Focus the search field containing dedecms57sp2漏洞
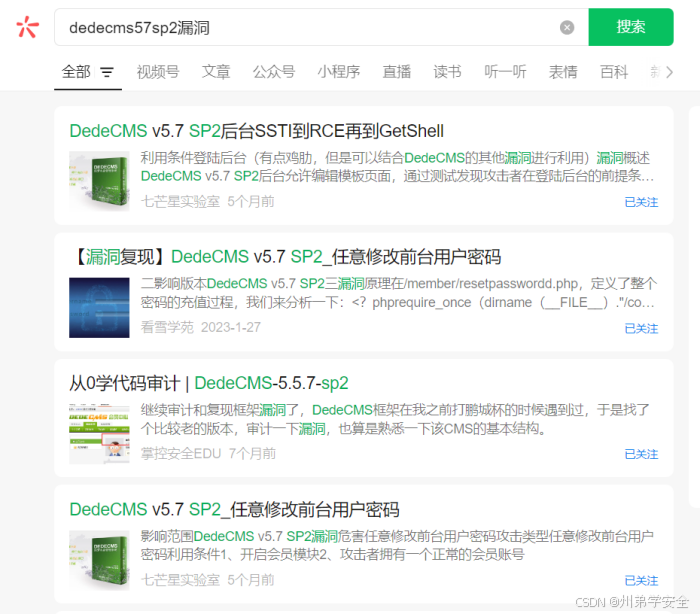 321,27
